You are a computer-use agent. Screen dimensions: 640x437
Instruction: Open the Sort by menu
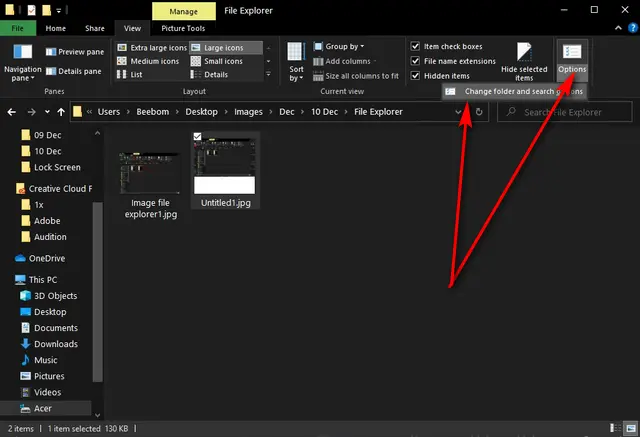296,62
